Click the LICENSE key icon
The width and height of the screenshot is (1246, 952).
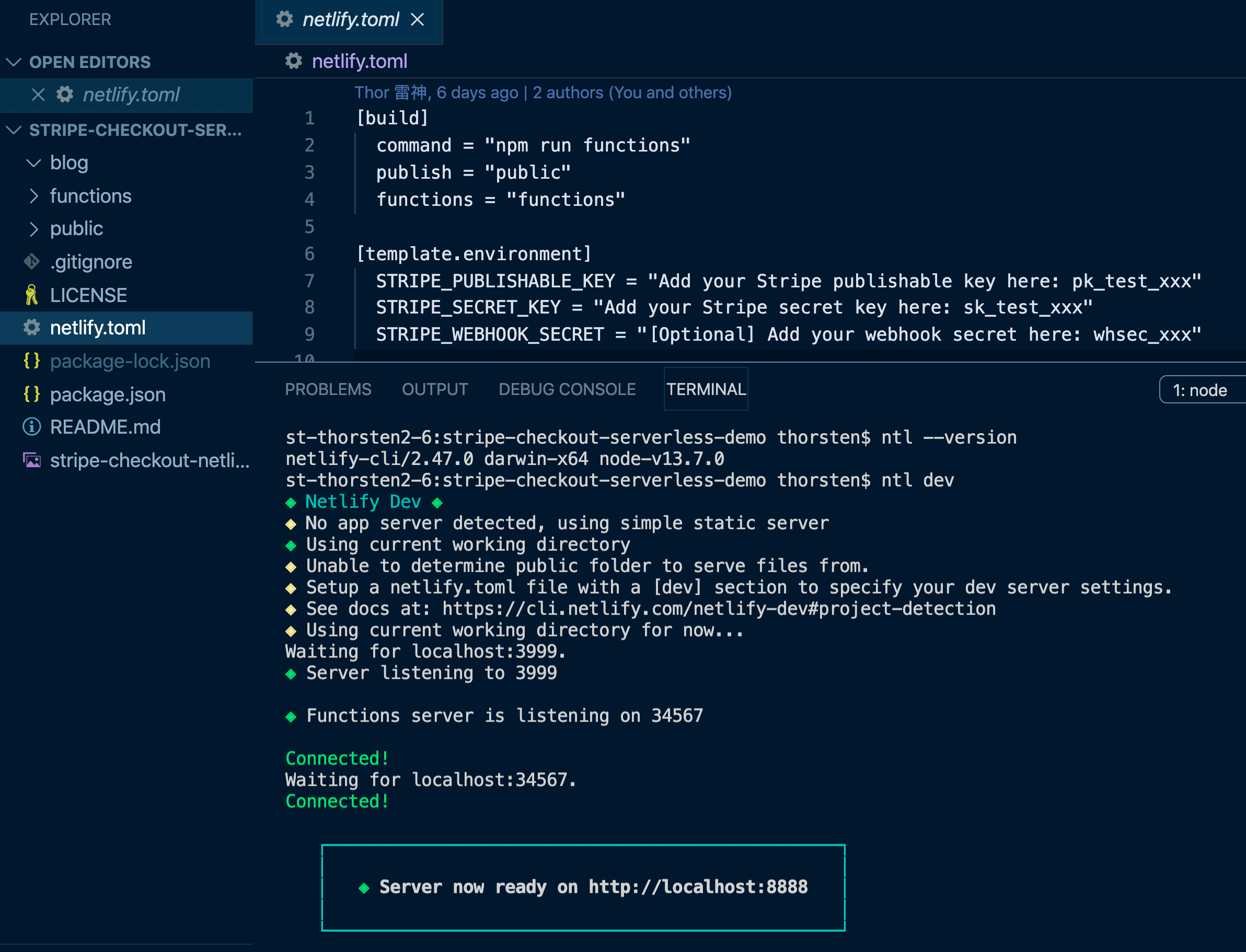32,295
